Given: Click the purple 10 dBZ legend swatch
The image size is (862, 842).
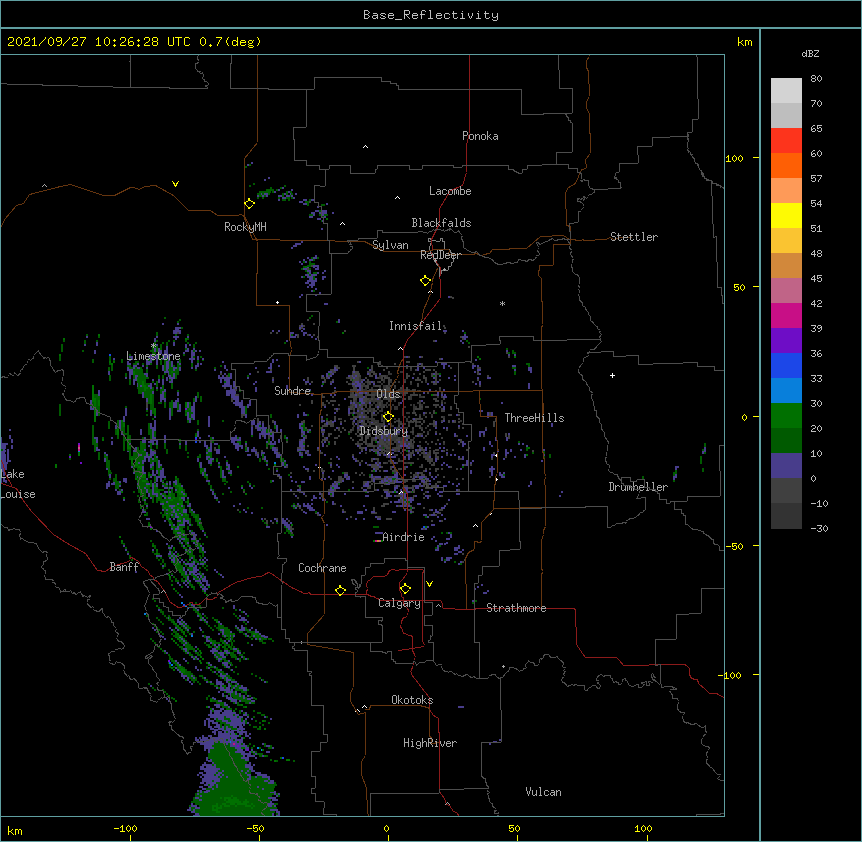Looking at the screenshot, I should 786,466.
